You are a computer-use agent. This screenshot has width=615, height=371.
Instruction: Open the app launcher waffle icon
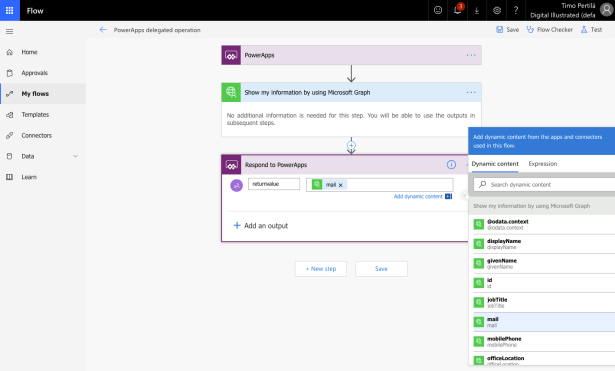pyautogui.click(x=9, y=10)
